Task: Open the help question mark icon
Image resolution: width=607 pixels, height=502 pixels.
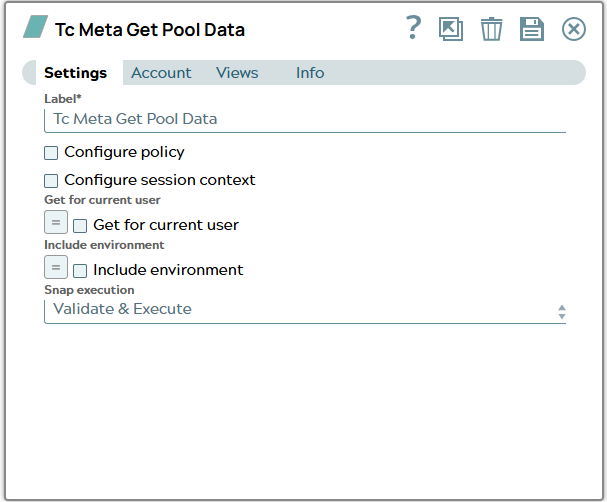Action: 413,27
